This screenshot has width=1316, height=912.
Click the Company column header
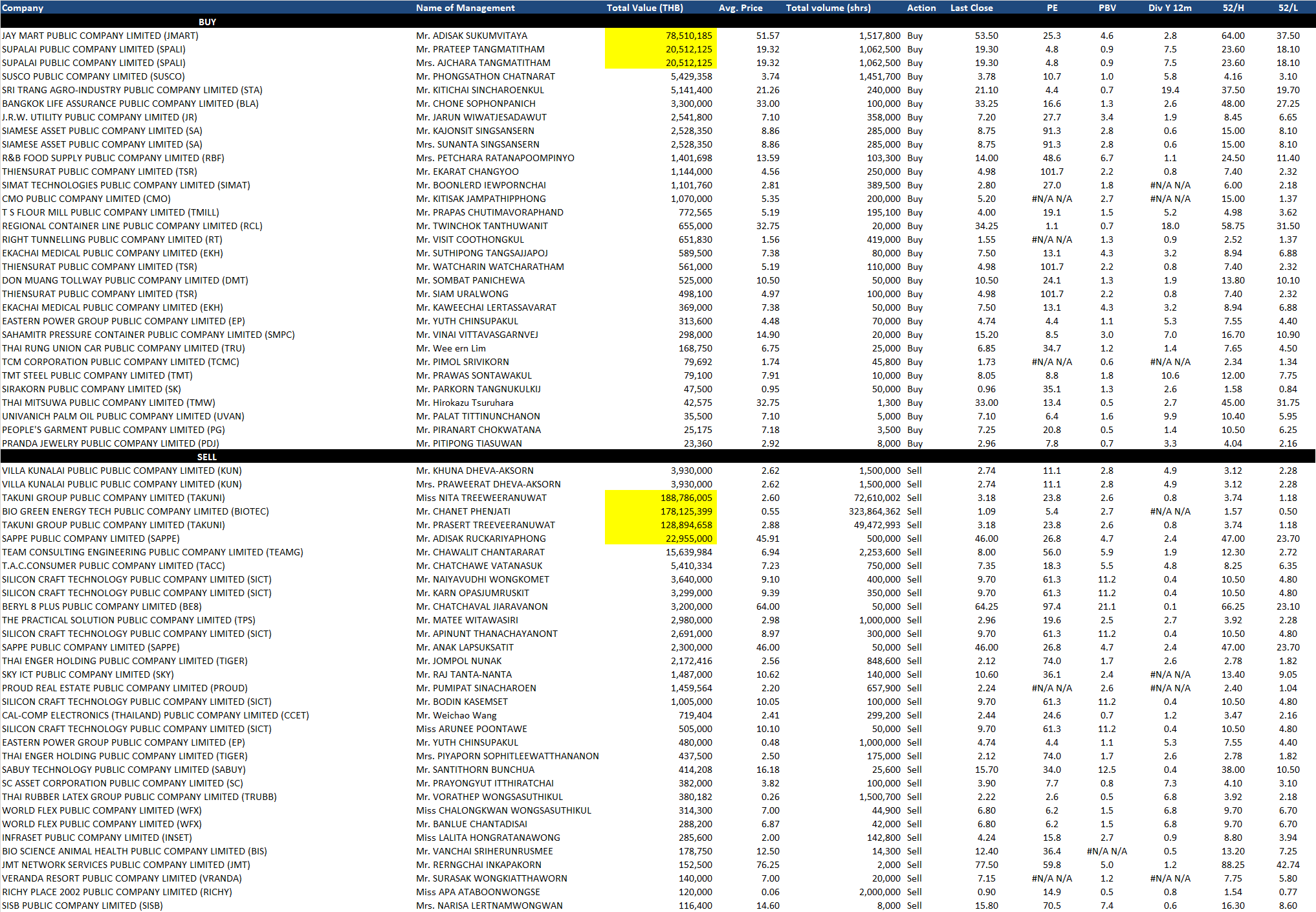23,8
